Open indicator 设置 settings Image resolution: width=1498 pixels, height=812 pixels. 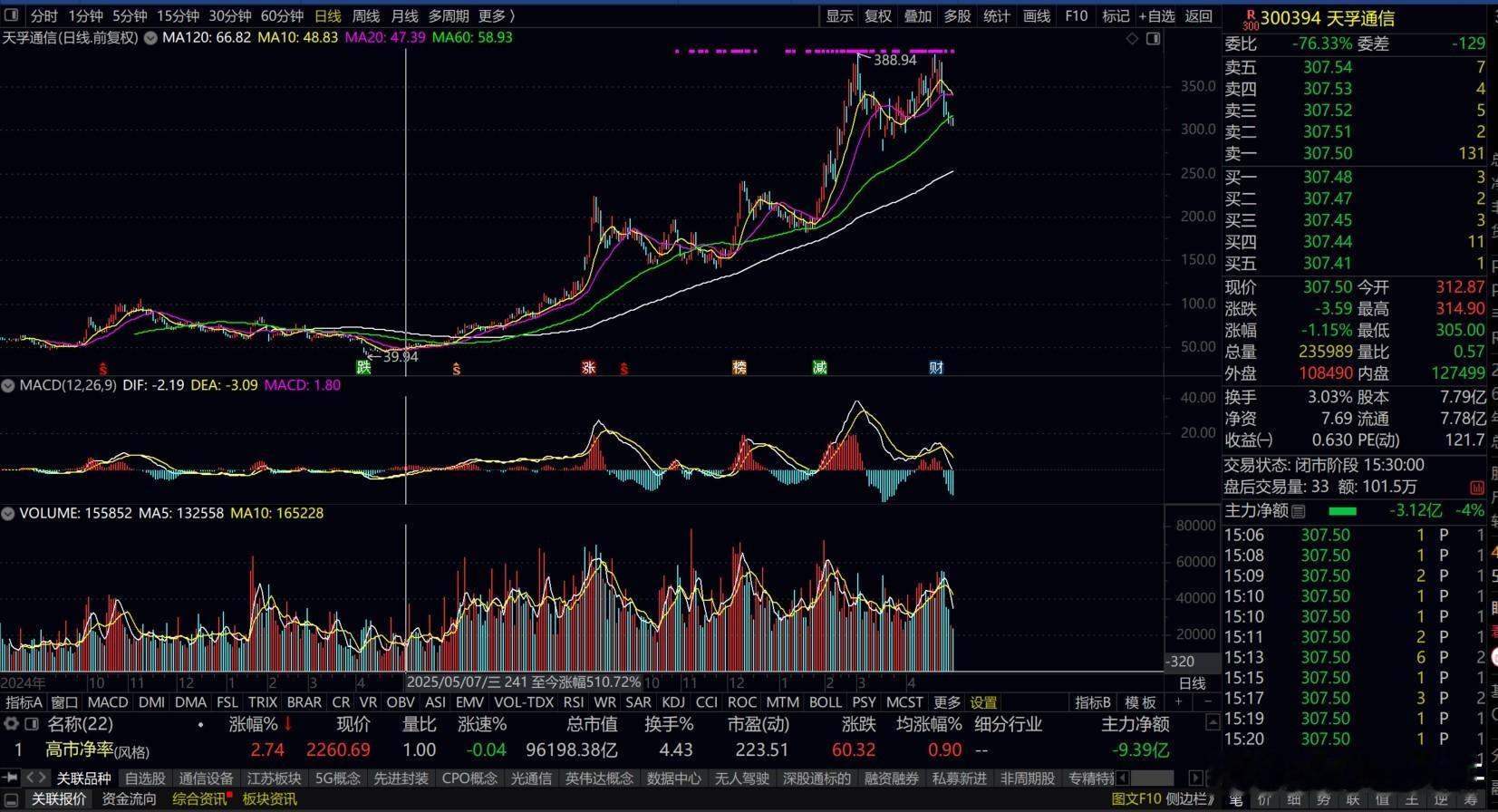(x=983, y=702)
